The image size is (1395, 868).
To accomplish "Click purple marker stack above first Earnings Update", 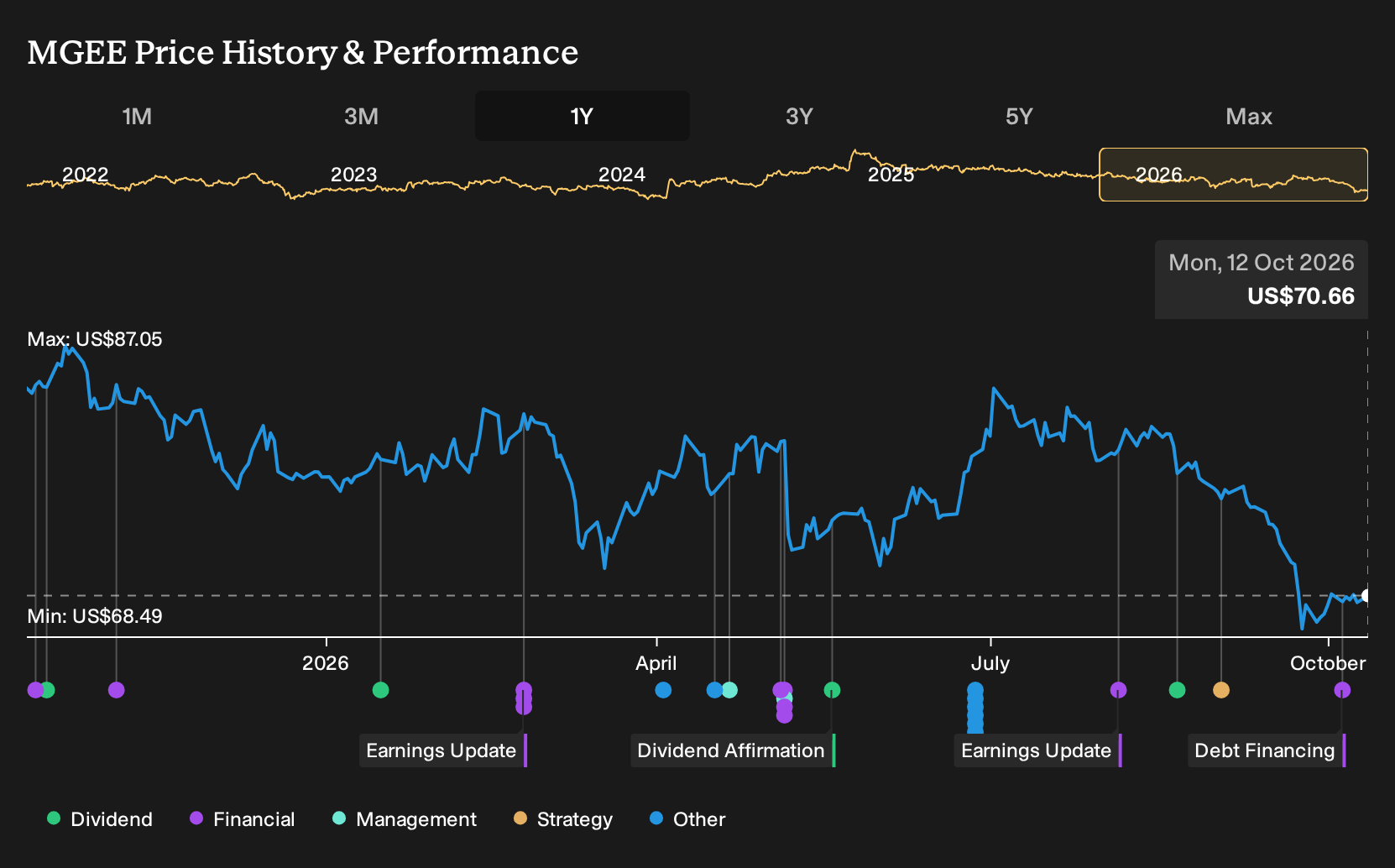I will (524, 698).
